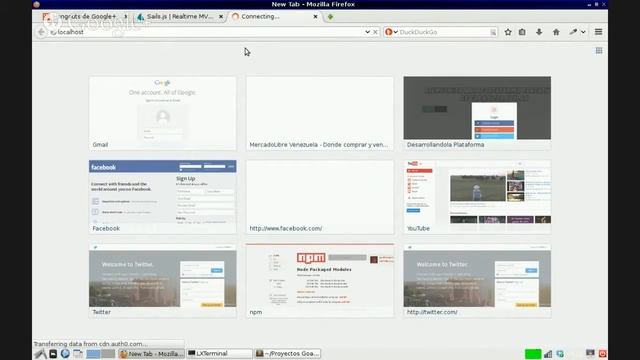Click the show desktop windows panel icon
The image size is (640, 360).
click(x=78, y=353)
